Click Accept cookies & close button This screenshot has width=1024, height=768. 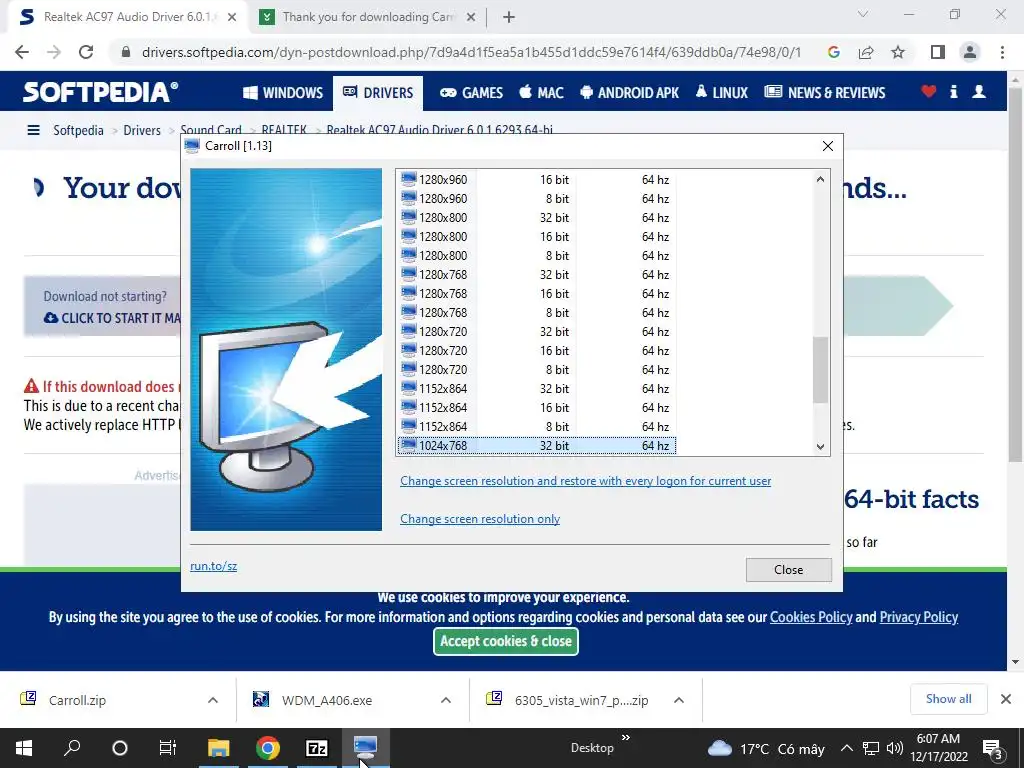pos(505,641)
